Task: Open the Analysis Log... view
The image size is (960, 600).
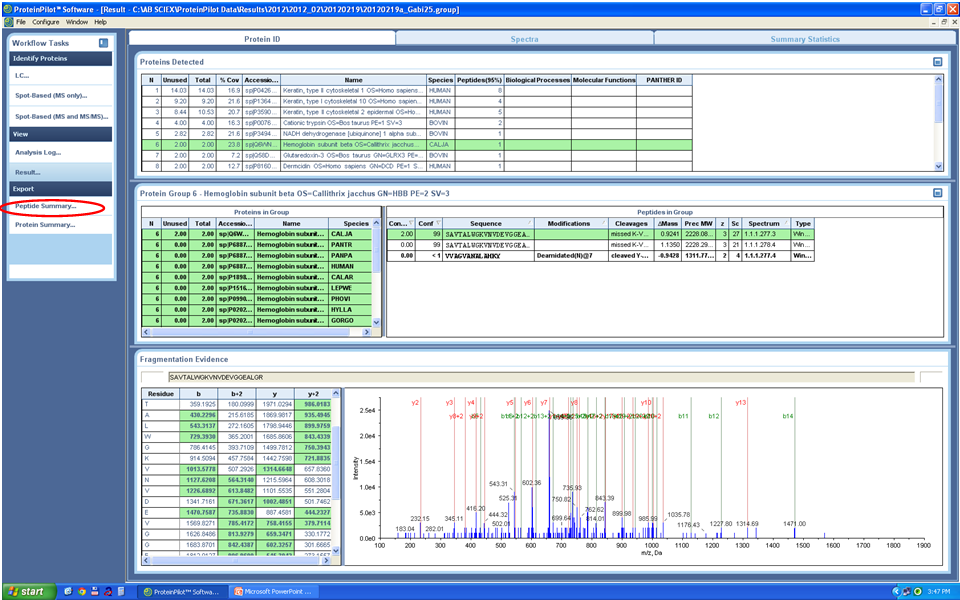Action: click(x=61, y=152)
